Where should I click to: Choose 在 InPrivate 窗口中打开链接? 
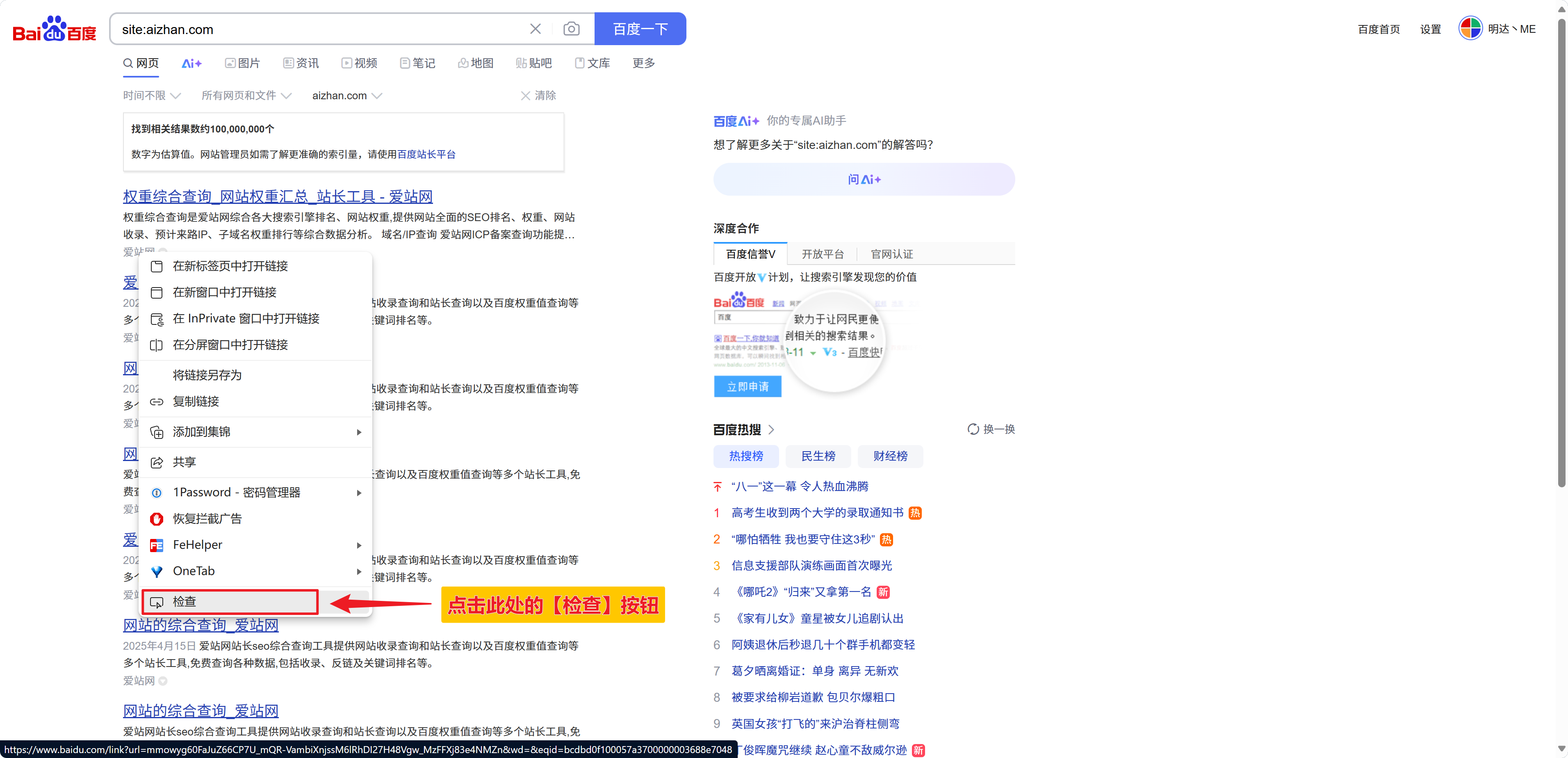click(x=255, y=318)
